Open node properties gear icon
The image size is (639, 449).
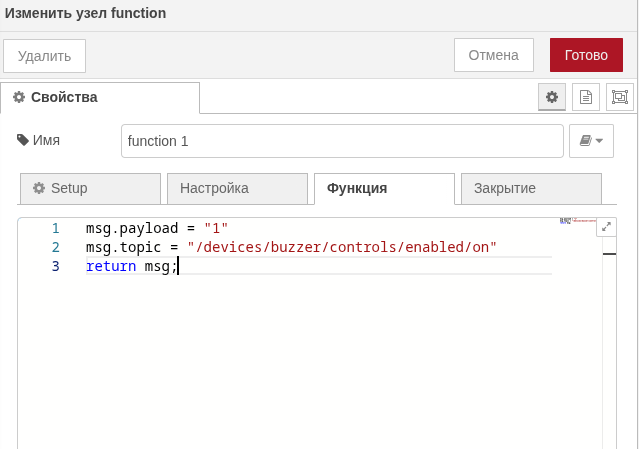pos(551,97)
